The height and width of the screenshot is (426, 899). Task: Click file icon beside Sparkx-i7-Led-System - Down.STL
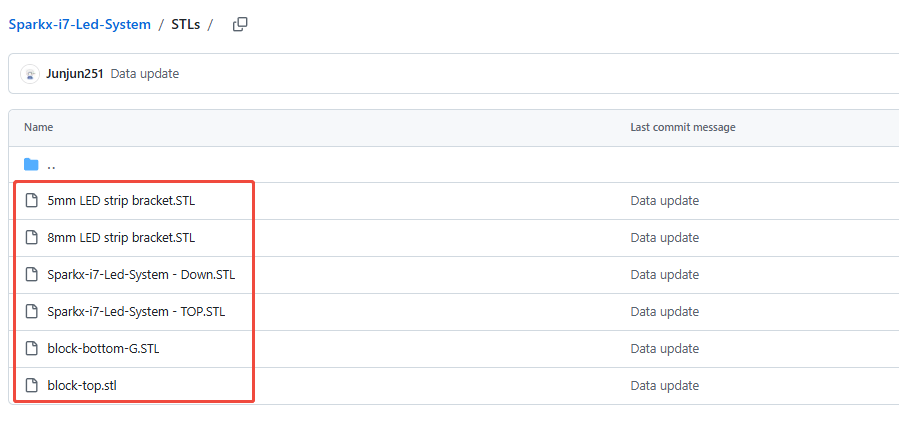click(x=32, y=275)
